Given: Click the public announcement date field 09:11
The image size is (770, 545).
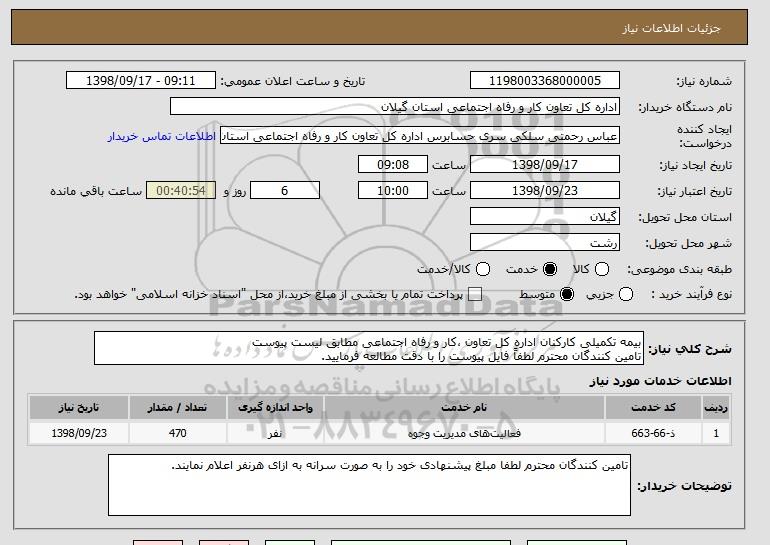Looking at the screenshot, I should point(141,81).
